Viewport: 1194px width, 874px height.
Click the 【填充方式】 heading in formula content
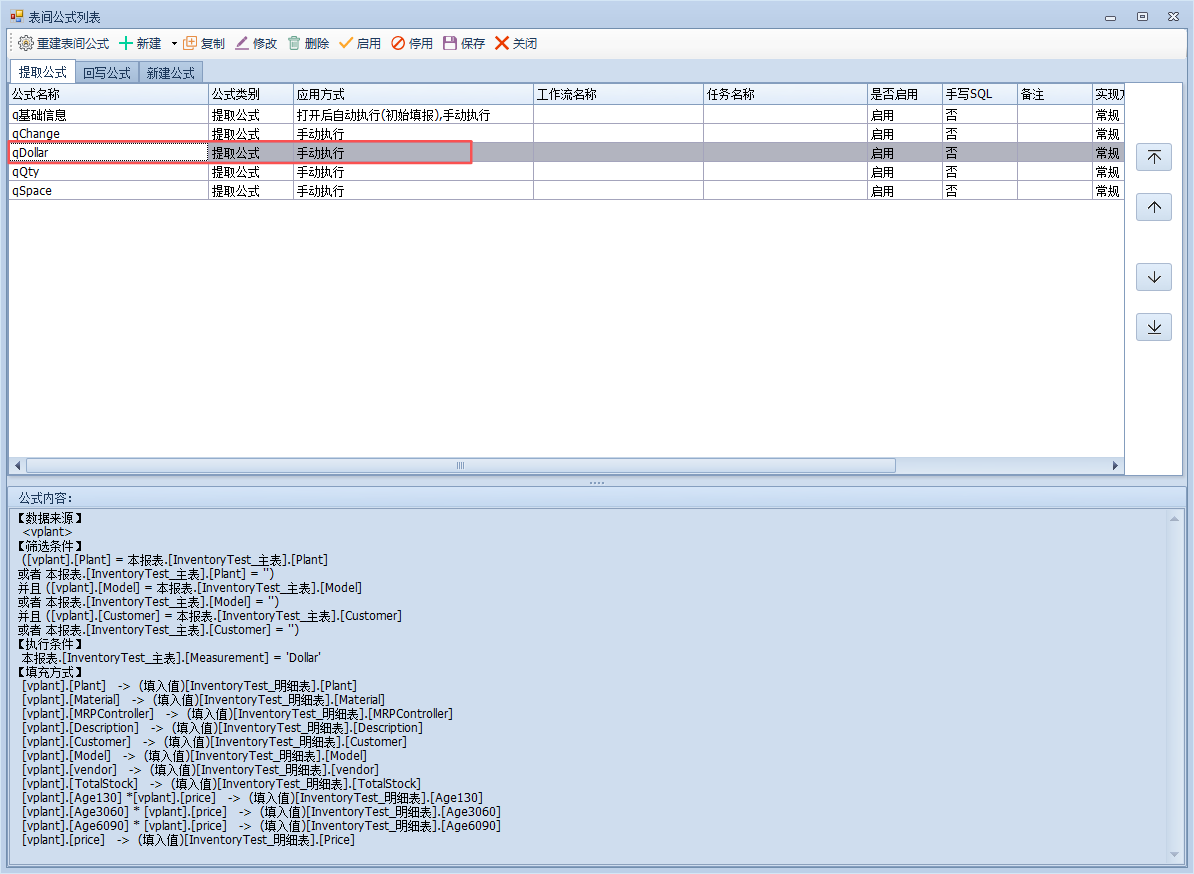[x=50, y=672]
